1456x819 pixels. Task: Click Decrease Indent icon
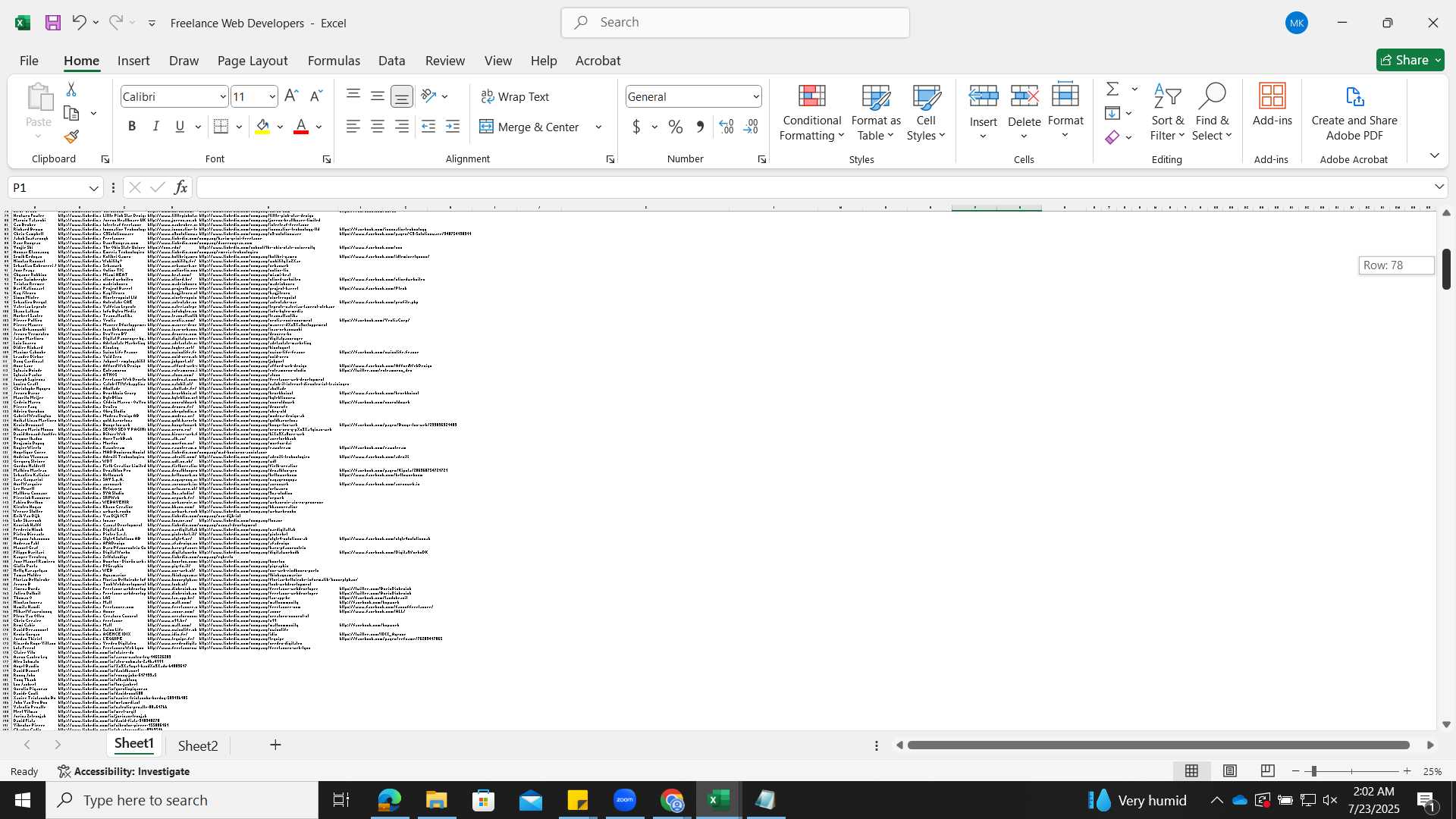(428, 127)
